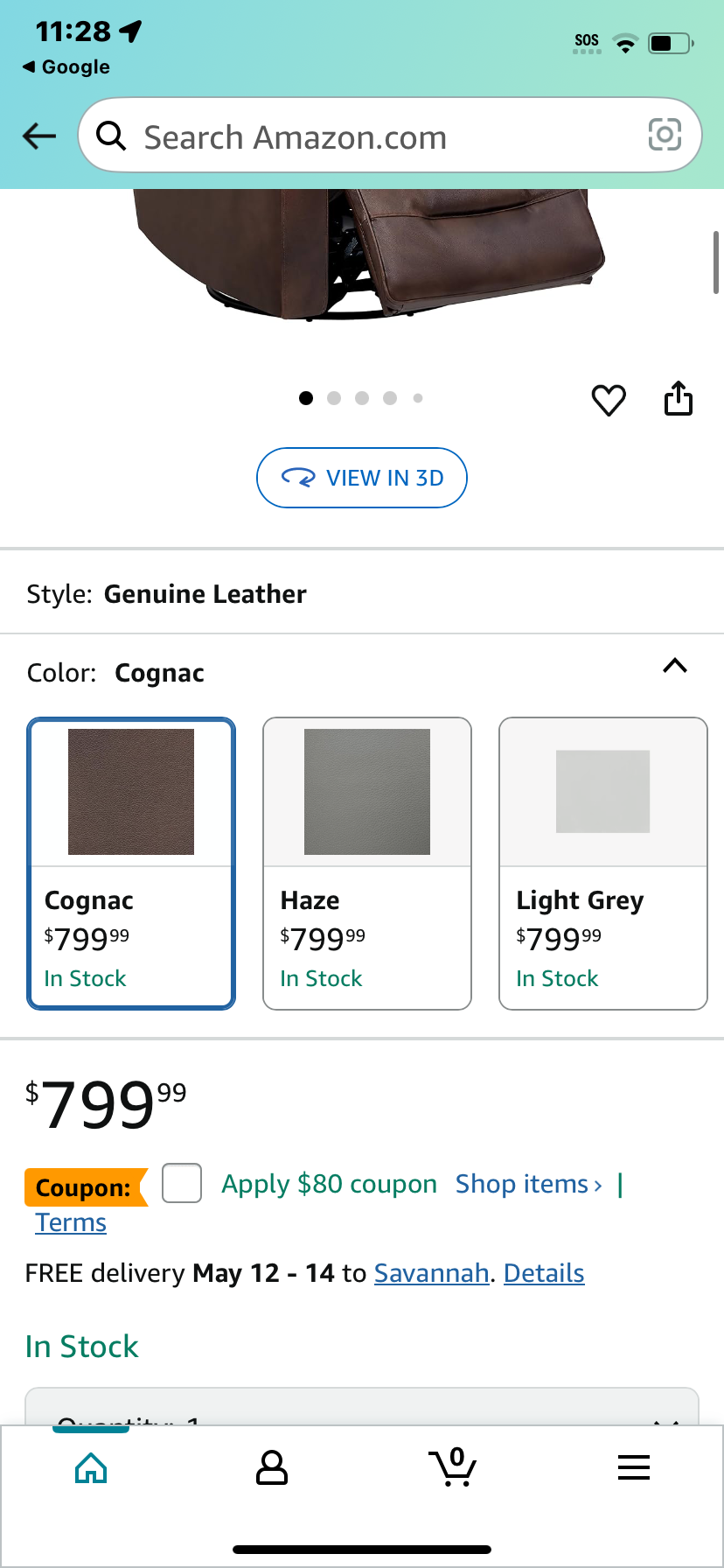Open the Home tab icon
The width and height of the screenshot is (724, 1568).
[x=91, y=1467]
